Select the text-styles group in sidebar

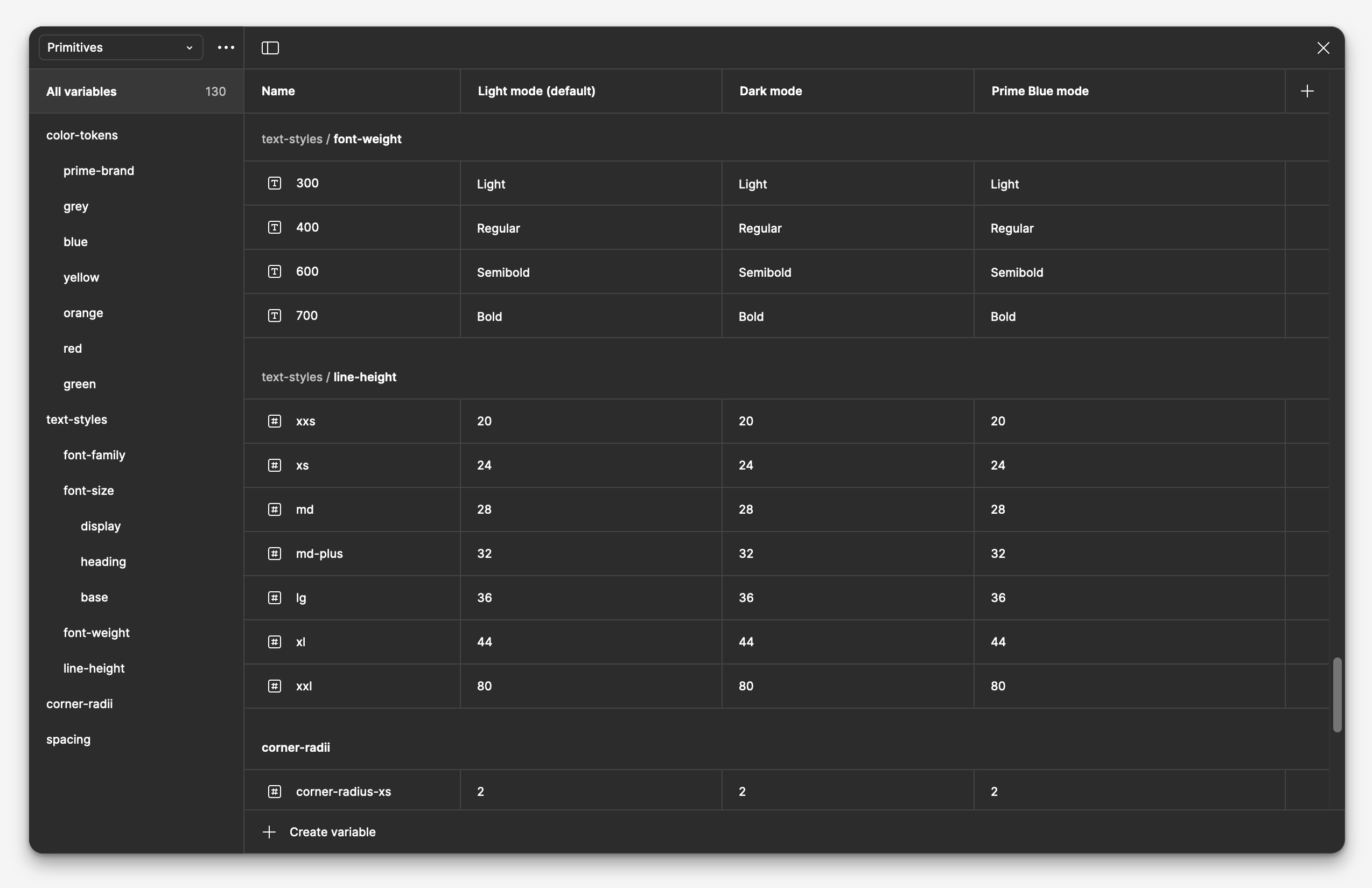pos(76,419)
